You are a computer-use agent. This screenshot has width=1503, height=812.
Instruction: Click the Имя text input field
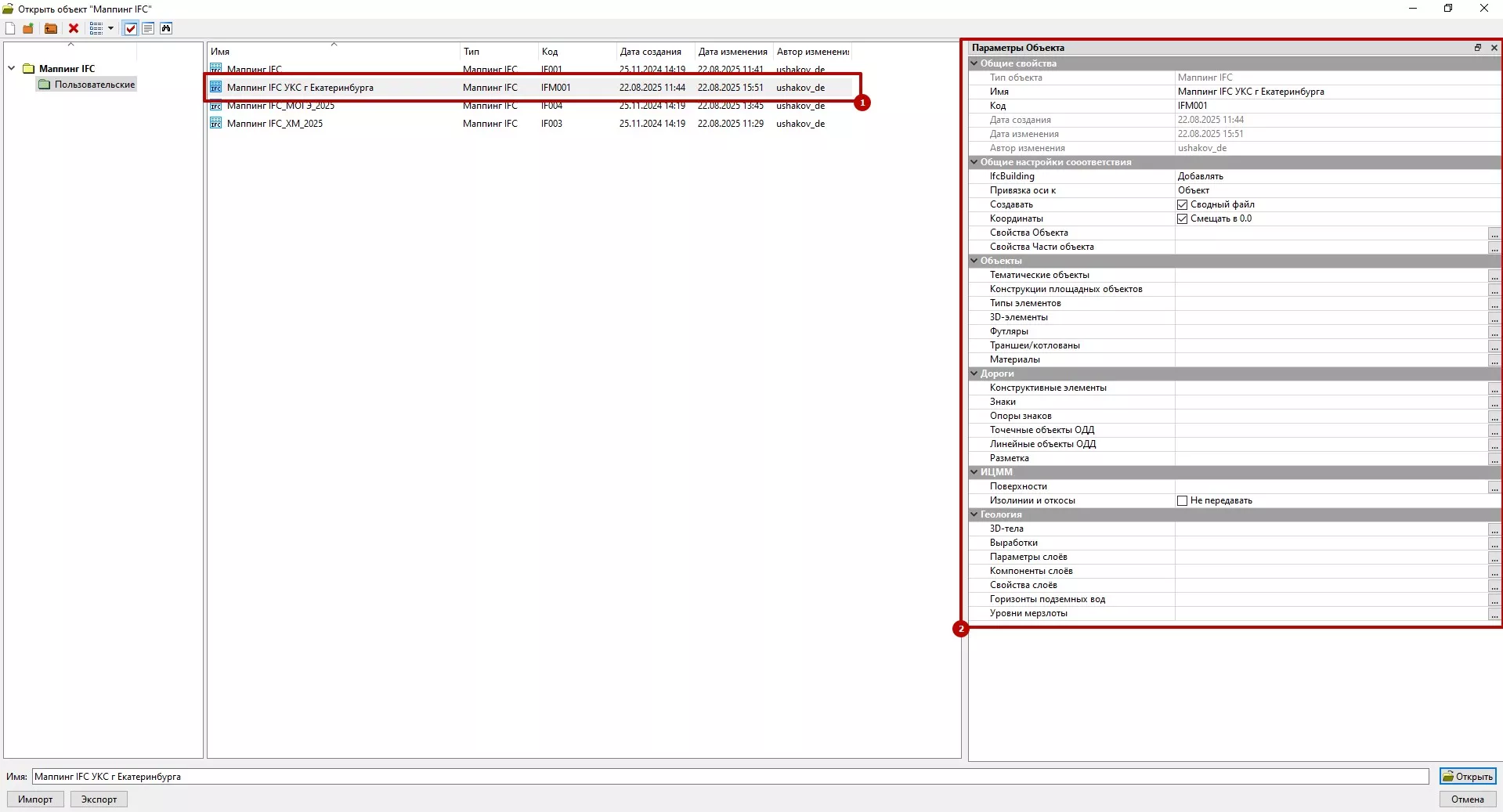[728, 777]
